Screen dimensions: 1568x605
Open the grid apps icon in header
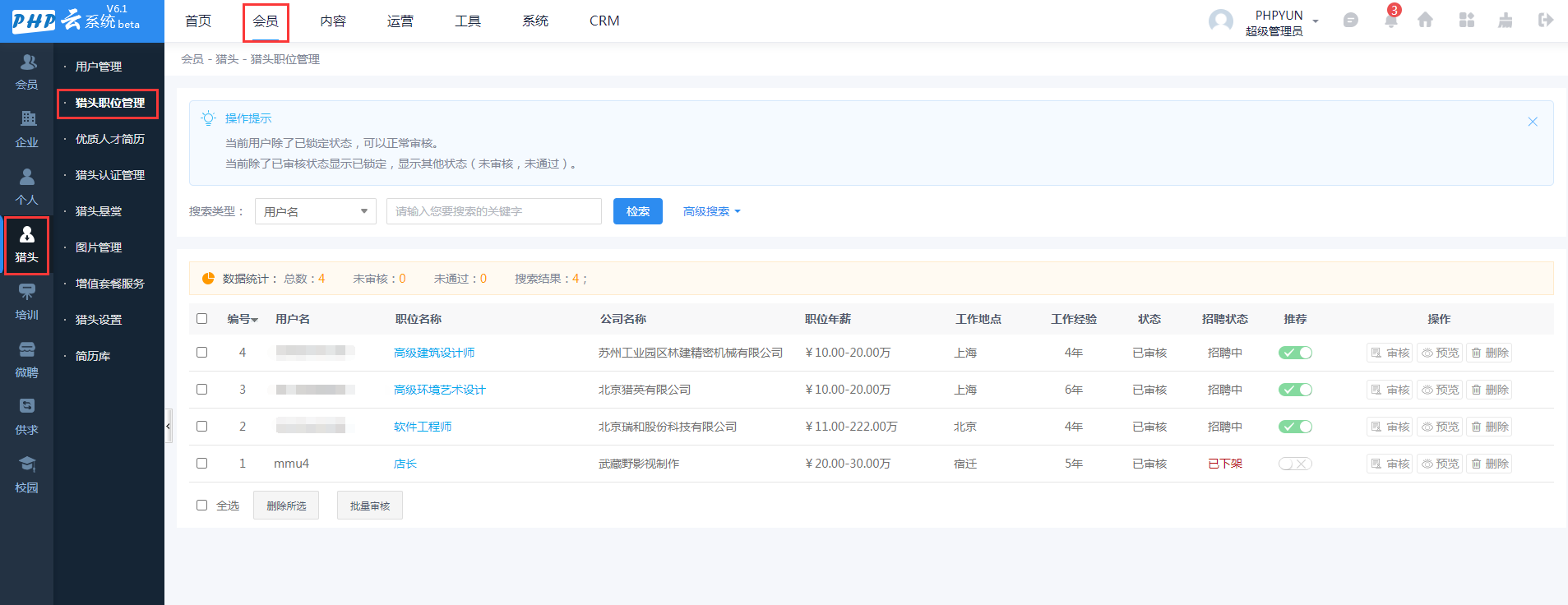(1467, 20)
